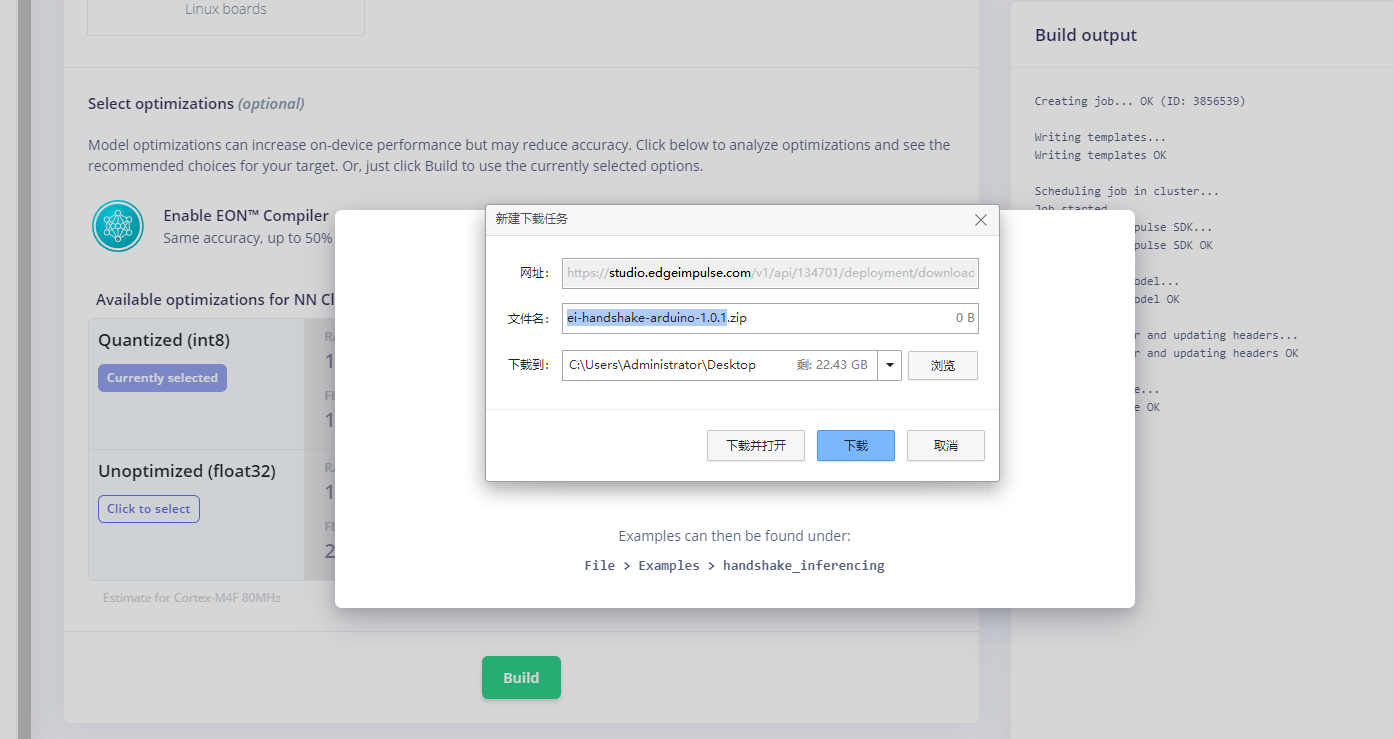The height and width of the screenshot is (739, 1393).
Task: Click the URL field studio.edgeimpulse.com
Action: 770,273
